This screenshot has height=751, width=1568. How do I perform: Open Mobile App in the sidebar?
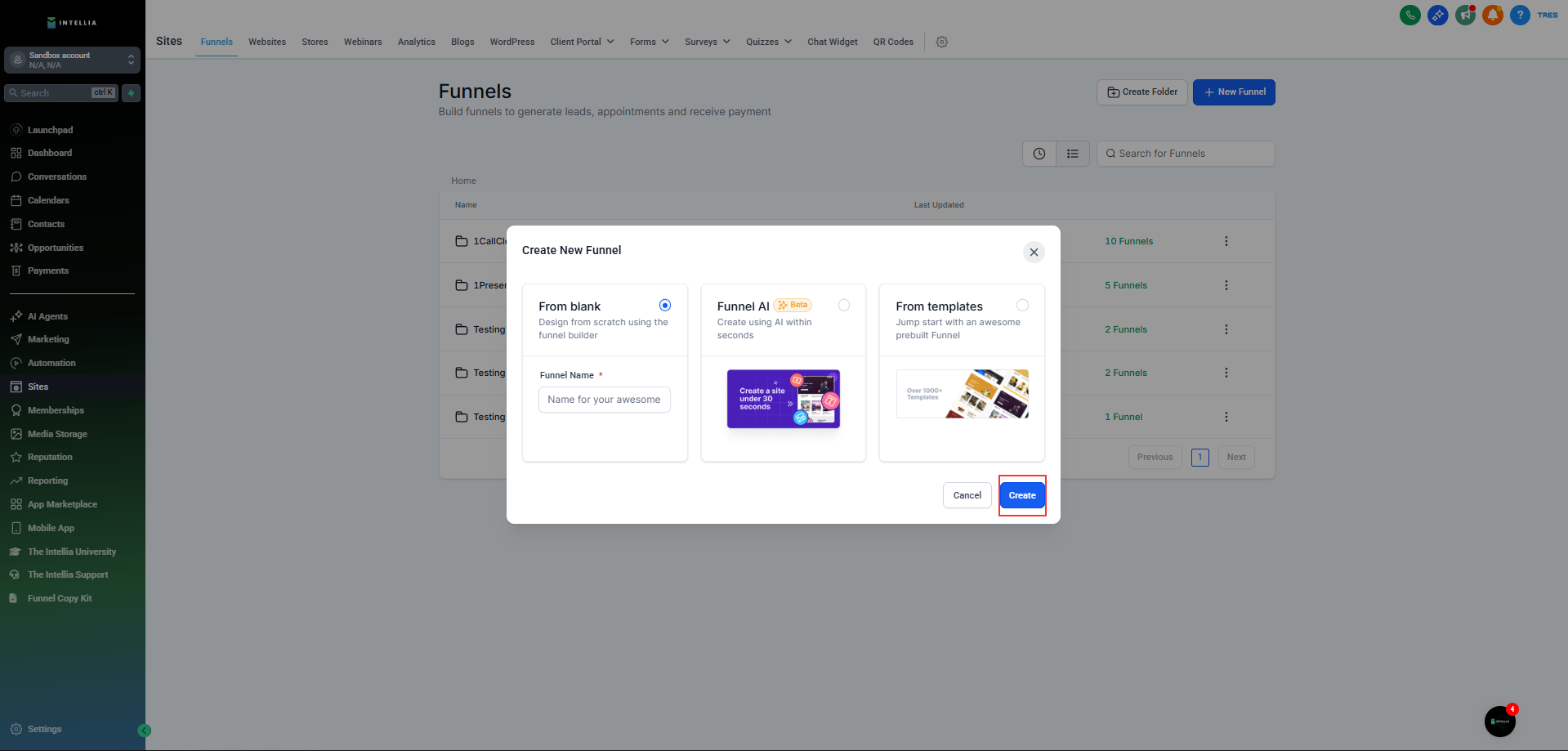pos(51,528)
